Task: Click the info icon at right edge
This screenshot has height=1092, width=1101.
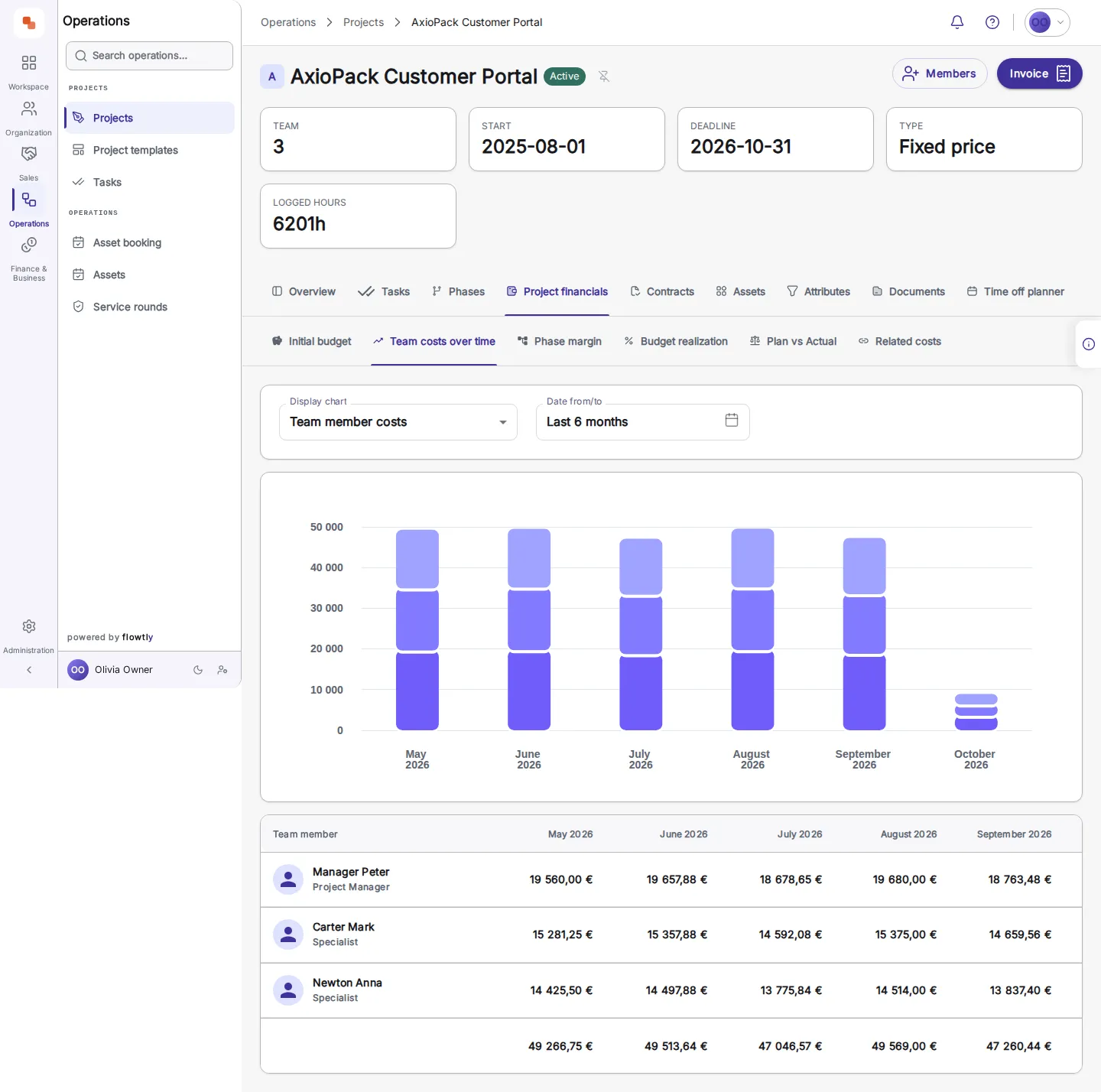Action: pyautogui.click(x=1089, y=344)
